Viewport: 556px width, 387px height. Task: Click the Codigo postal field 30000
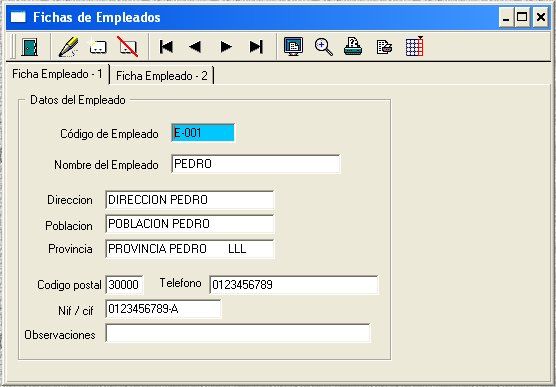point(124,285)
